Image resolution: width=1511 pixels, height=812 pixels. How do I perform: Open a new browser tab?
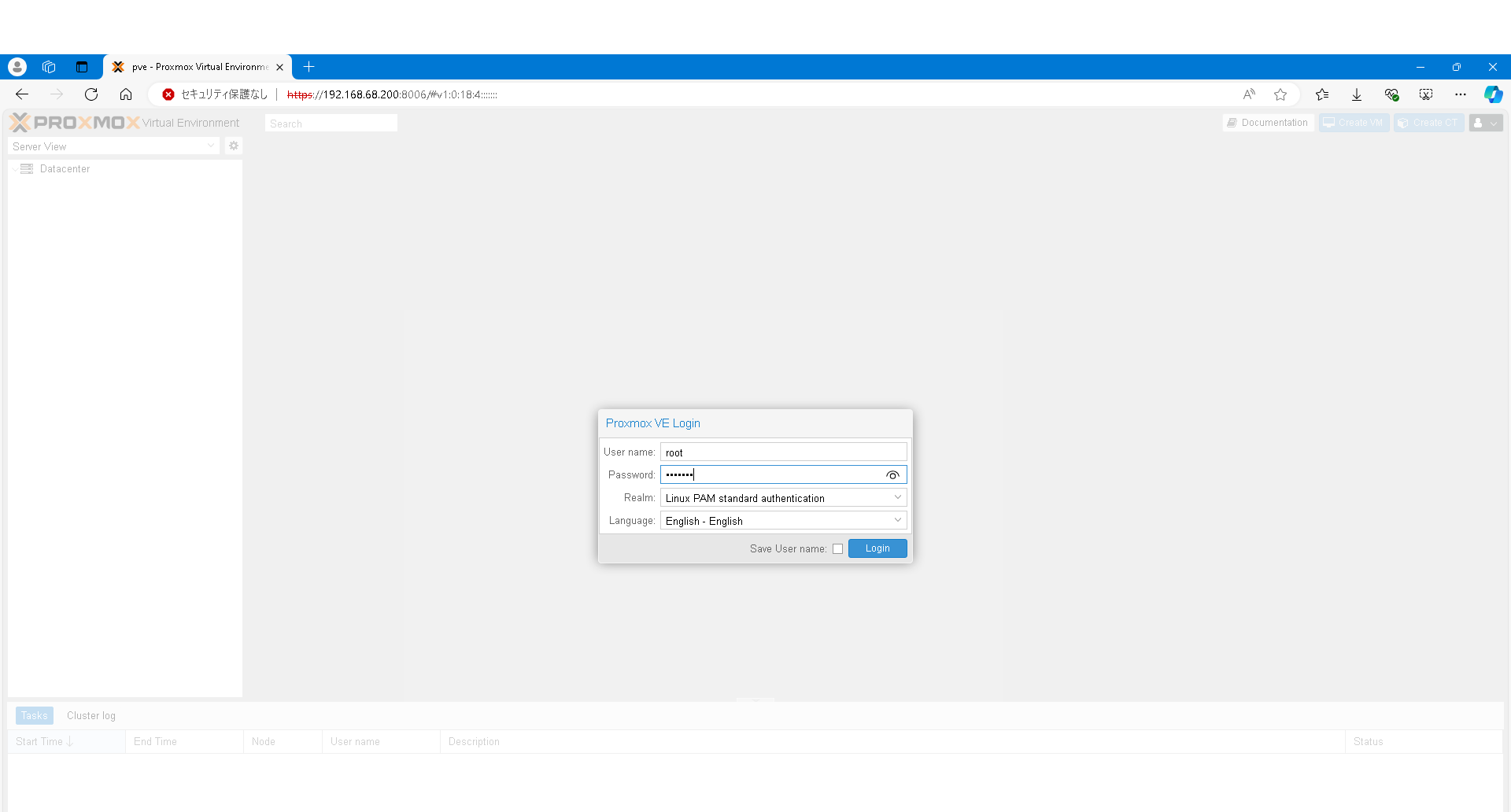tap(309, 67)
